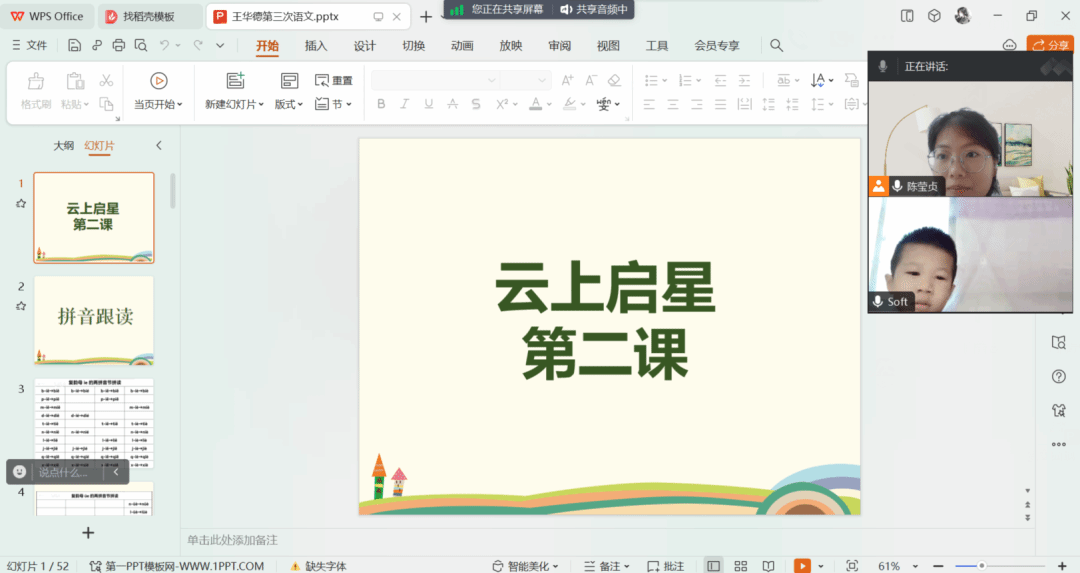Click the 当页开始 slideshow play icon

158,81
